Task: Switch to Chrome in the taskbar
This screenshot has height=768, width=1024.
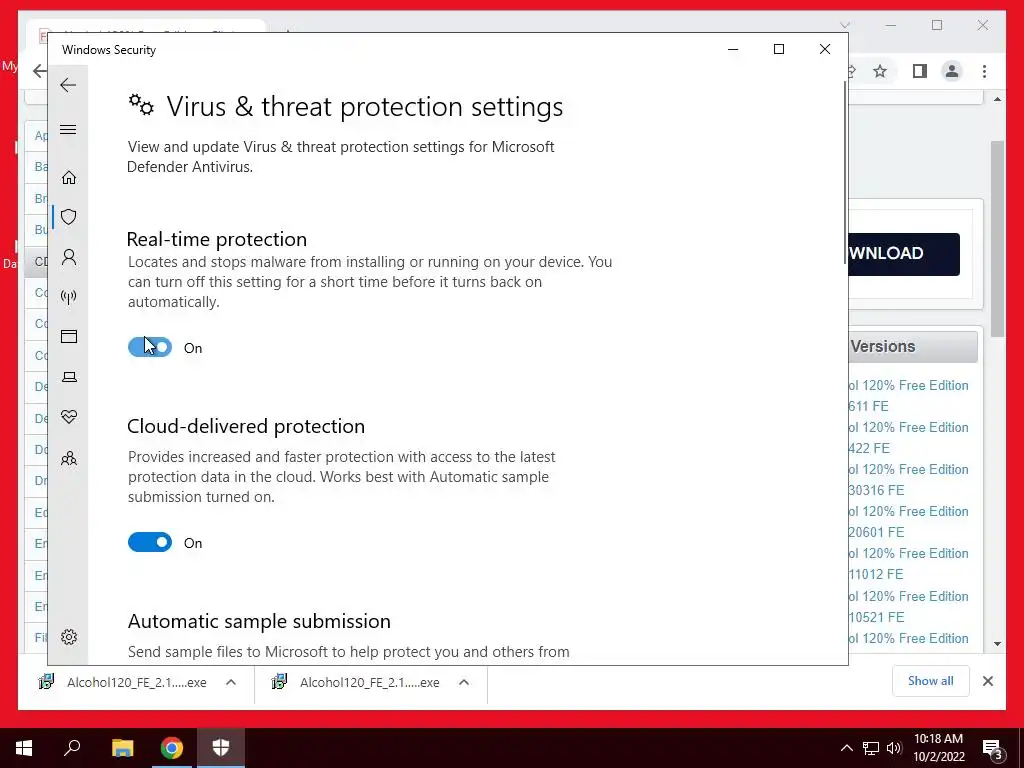Action: coord(172,748)
